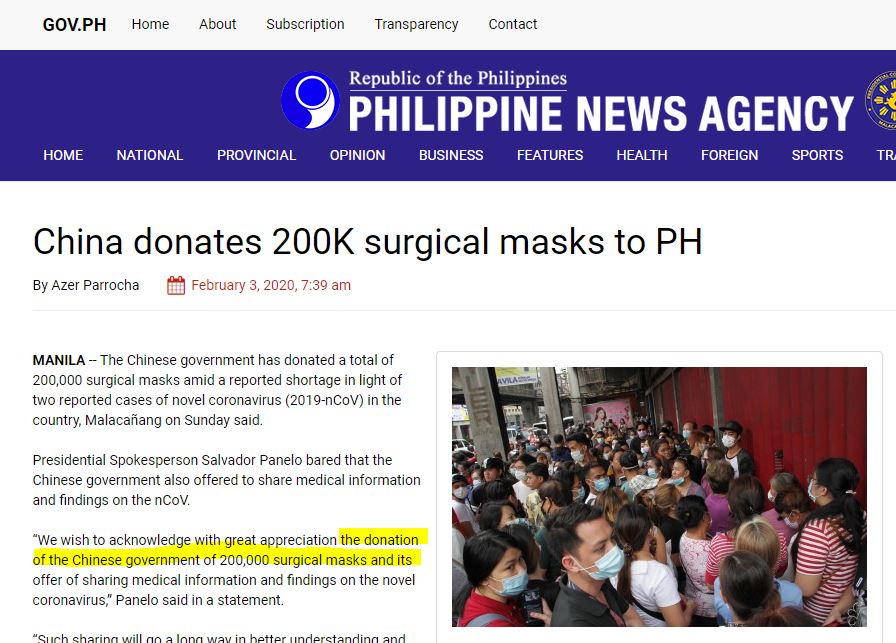896x643 pixels.
Task: Click the Philippine News Agency title banner
Action: click(x=601, y=102)
